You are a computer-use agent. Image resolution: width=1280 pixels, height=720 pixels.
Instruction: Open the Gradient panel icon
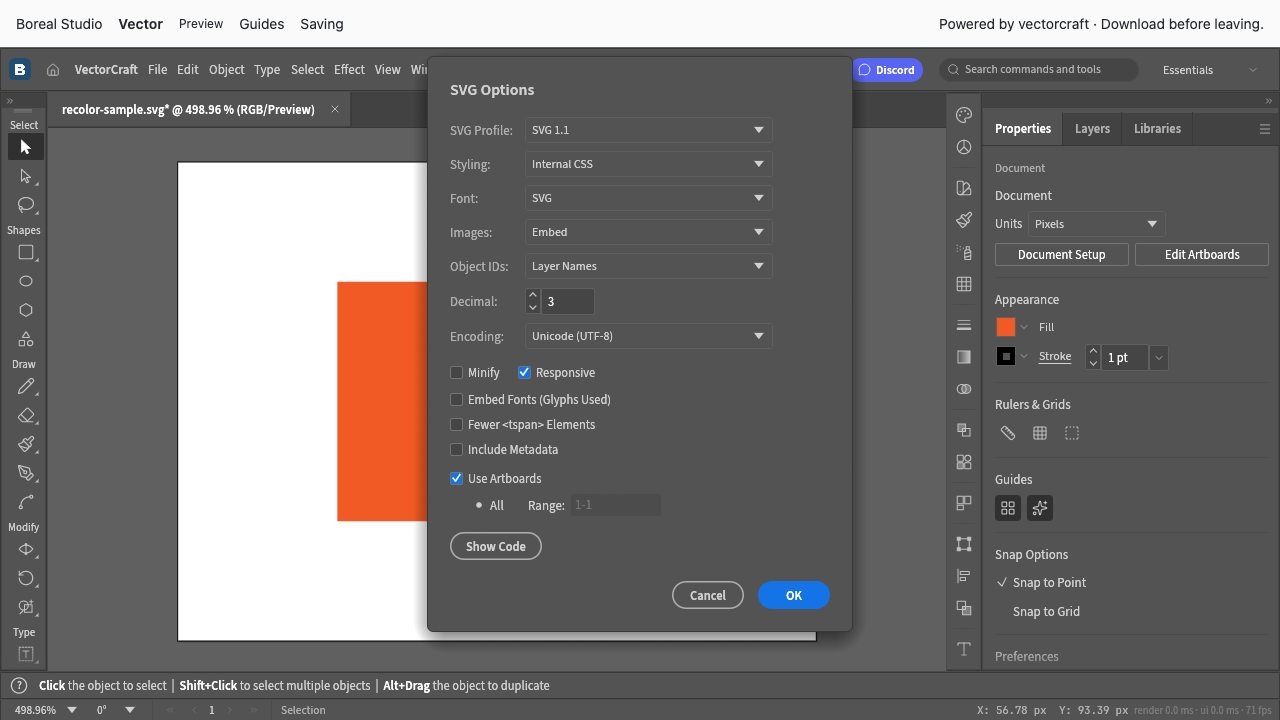tap(964, 357)
